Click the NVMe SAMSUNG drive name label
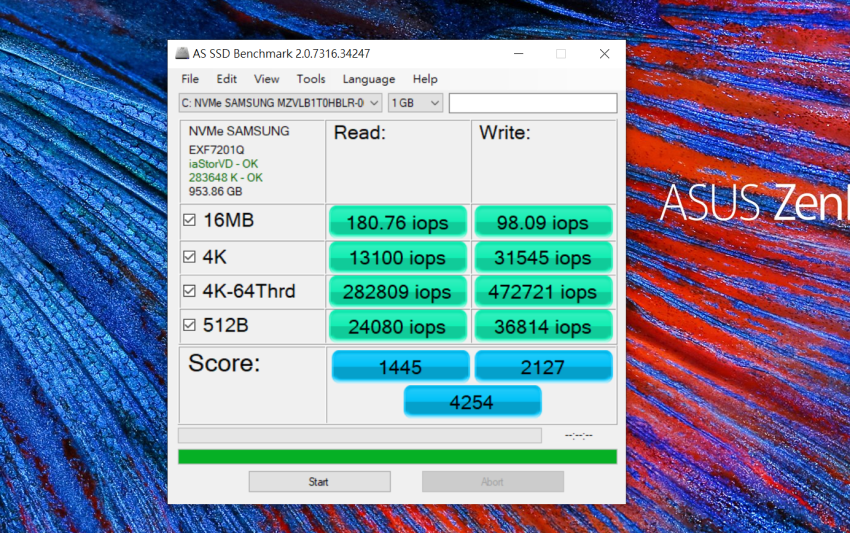Screen dimensions: 850x533 239,131
